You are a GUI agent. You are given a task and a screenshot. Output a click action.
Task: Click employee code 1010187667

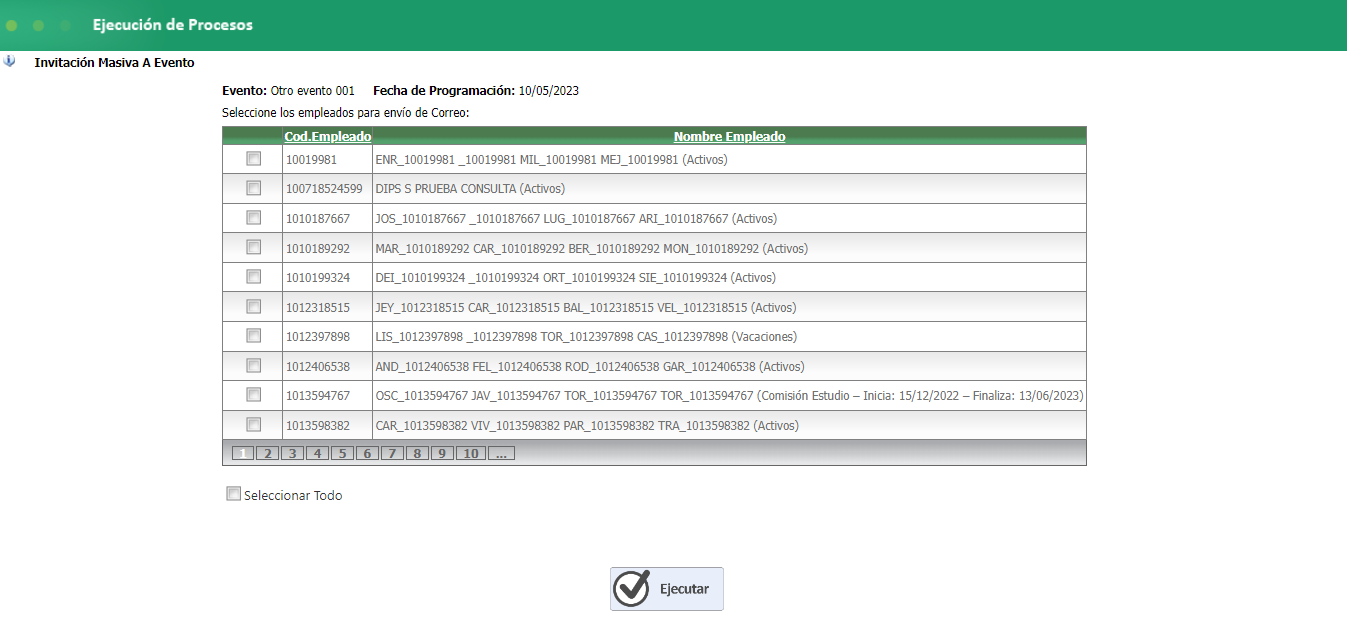click(x=318, y=218)
